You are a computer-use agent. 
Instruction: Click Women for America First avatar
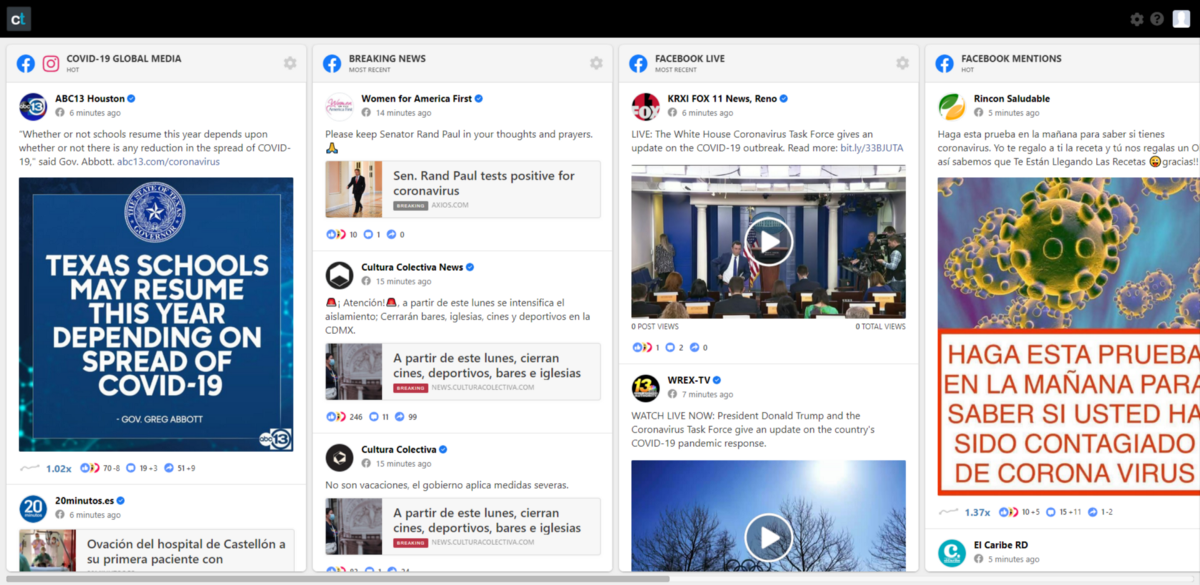[x=339, y=106]
